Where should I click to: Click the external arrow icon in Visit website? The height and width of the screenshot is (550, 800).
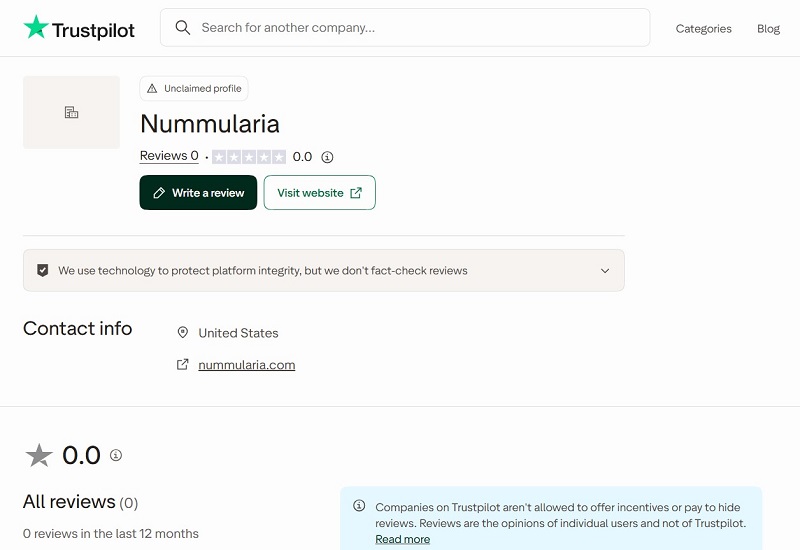click(x=356, y=193)
